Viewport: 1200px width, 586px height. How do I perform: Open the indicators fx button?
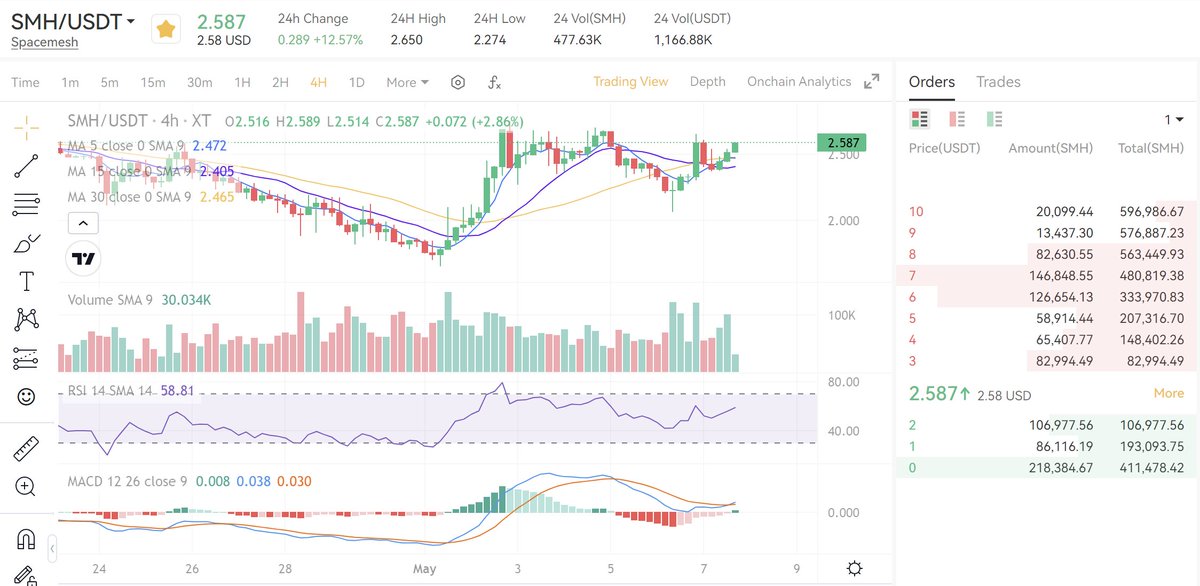point(494,82)
